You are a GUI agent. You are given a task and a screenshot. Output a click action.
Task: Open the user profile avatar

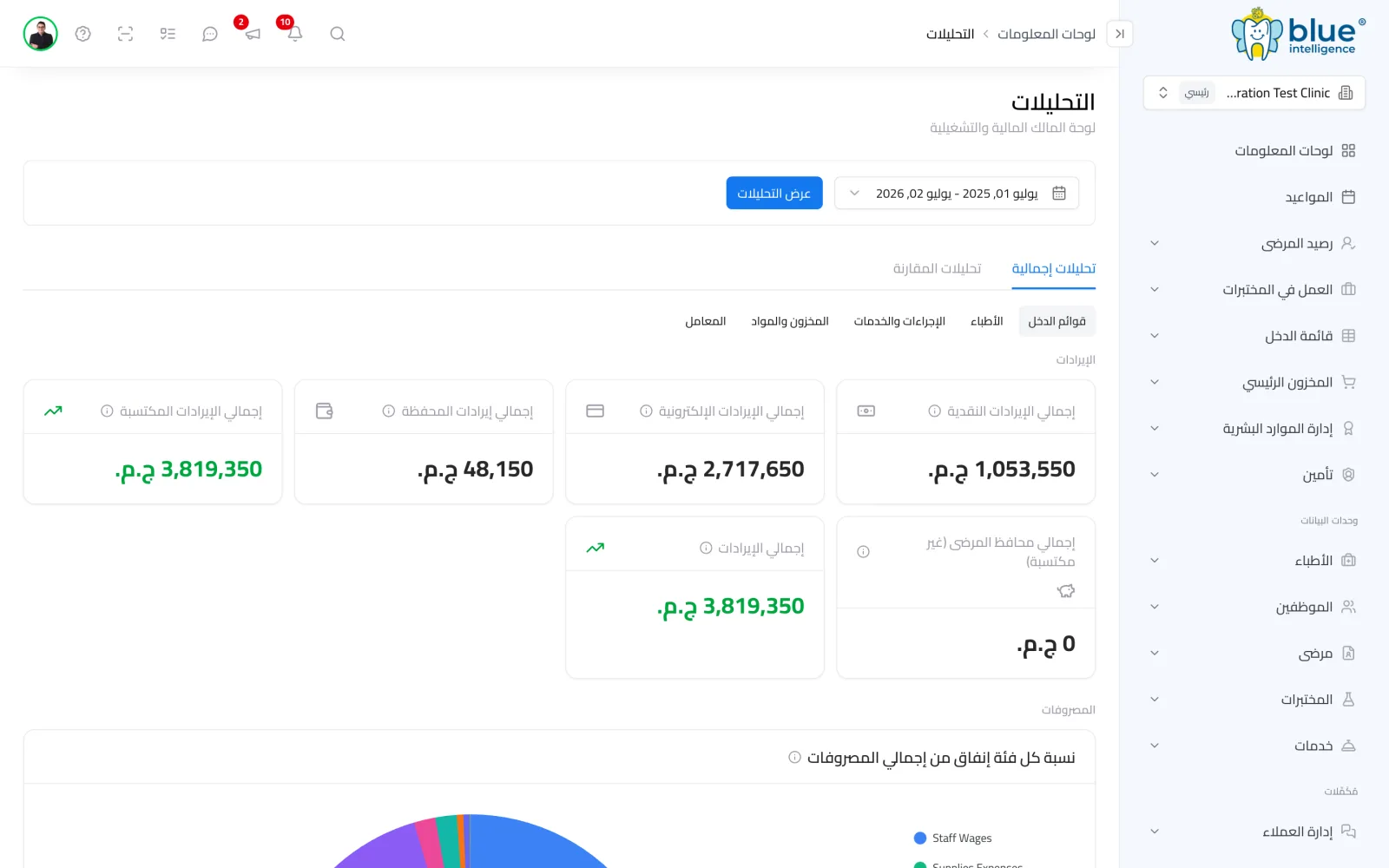tap(40, 34)
